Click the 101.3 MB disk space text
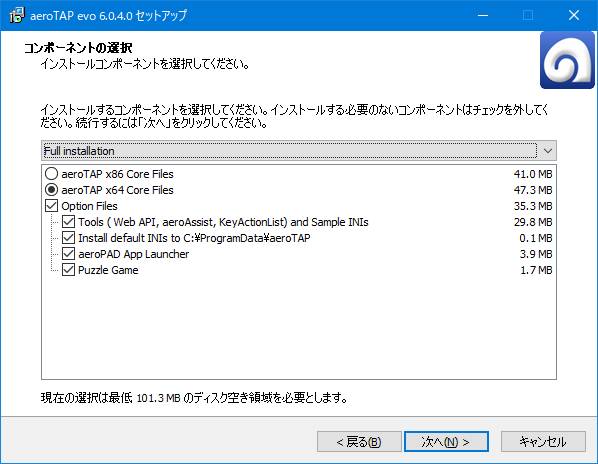 tap(158, 398)
